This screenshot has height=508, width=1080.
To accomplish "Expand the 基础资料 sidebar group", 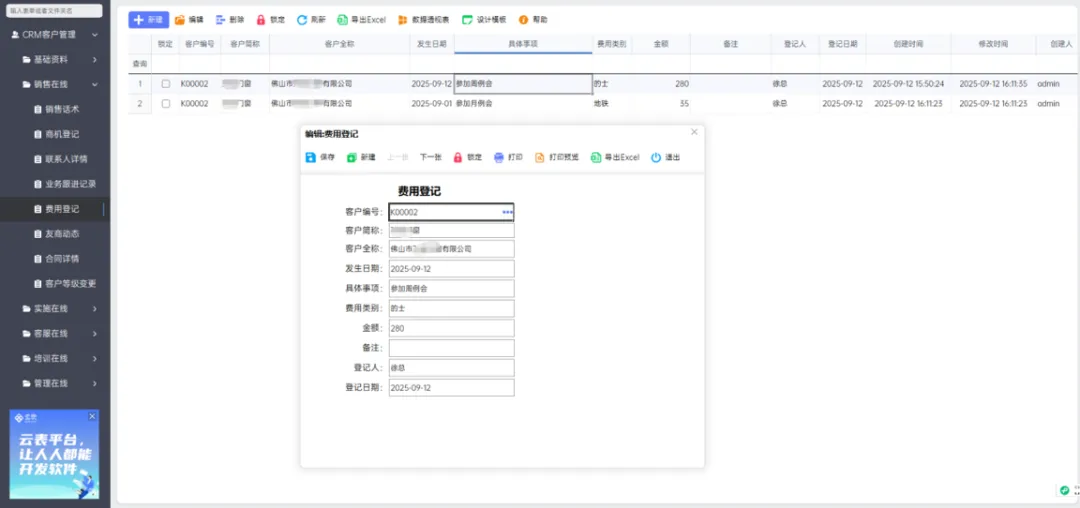I will click(94, 60).
